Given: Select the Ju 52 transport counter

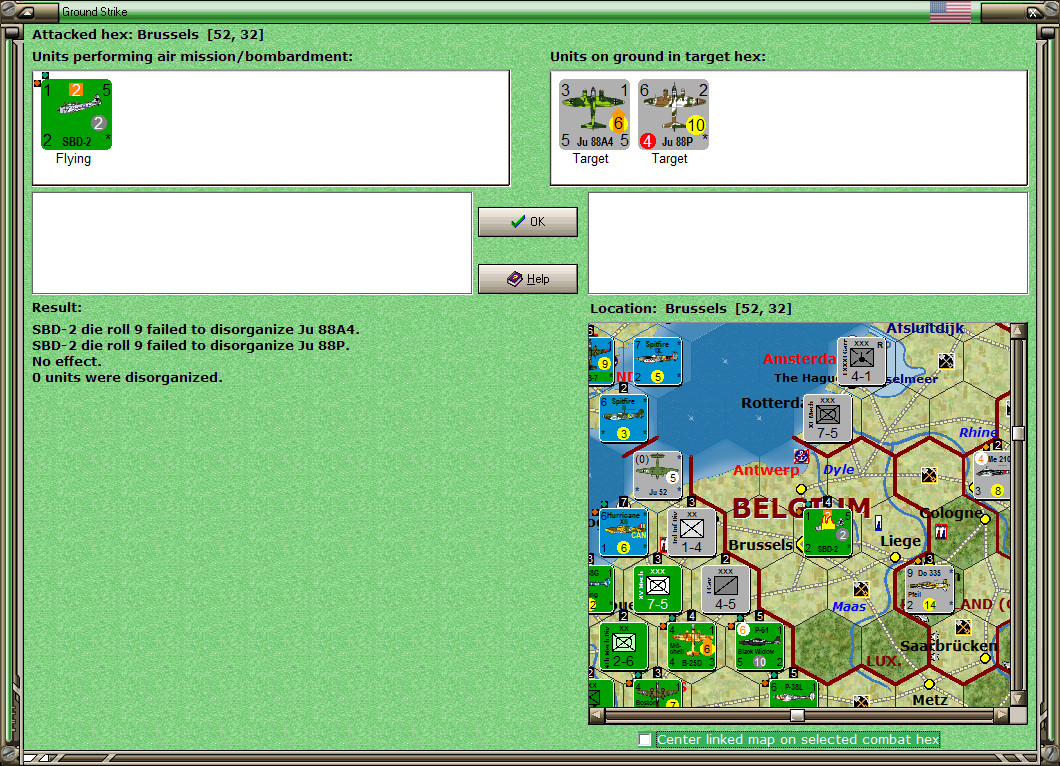Looking at the screenshot, I should click(657, 475).
